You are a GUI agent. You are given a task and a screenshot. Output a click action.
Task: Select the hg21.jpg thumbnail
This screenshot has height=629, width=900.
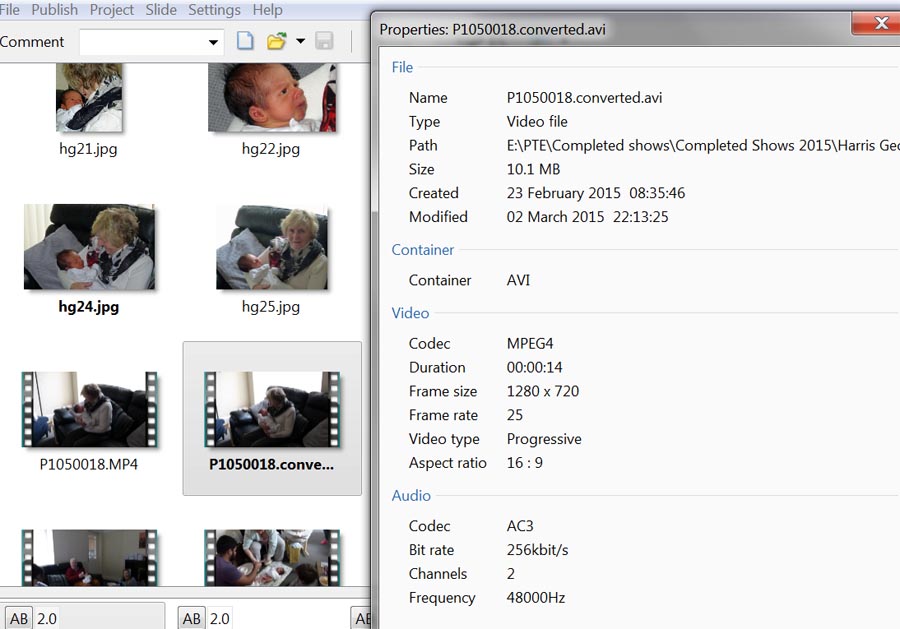(89, 99)
